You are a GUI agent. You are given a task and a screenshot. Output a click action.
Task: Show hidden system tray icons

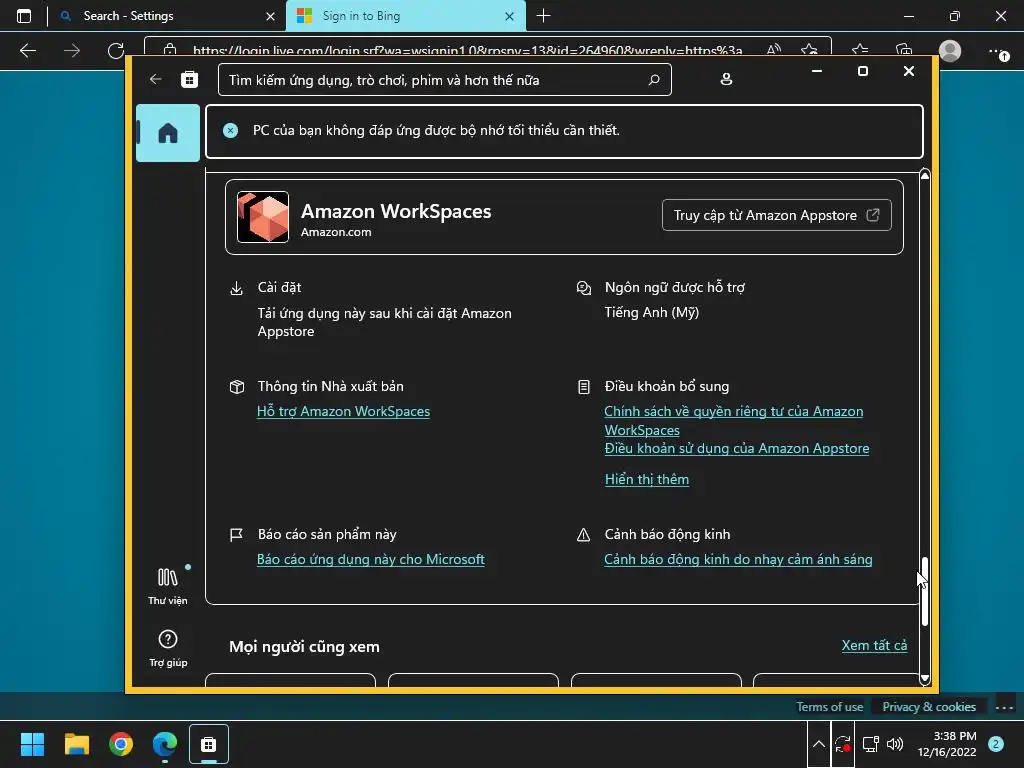(x=819, y=744)
